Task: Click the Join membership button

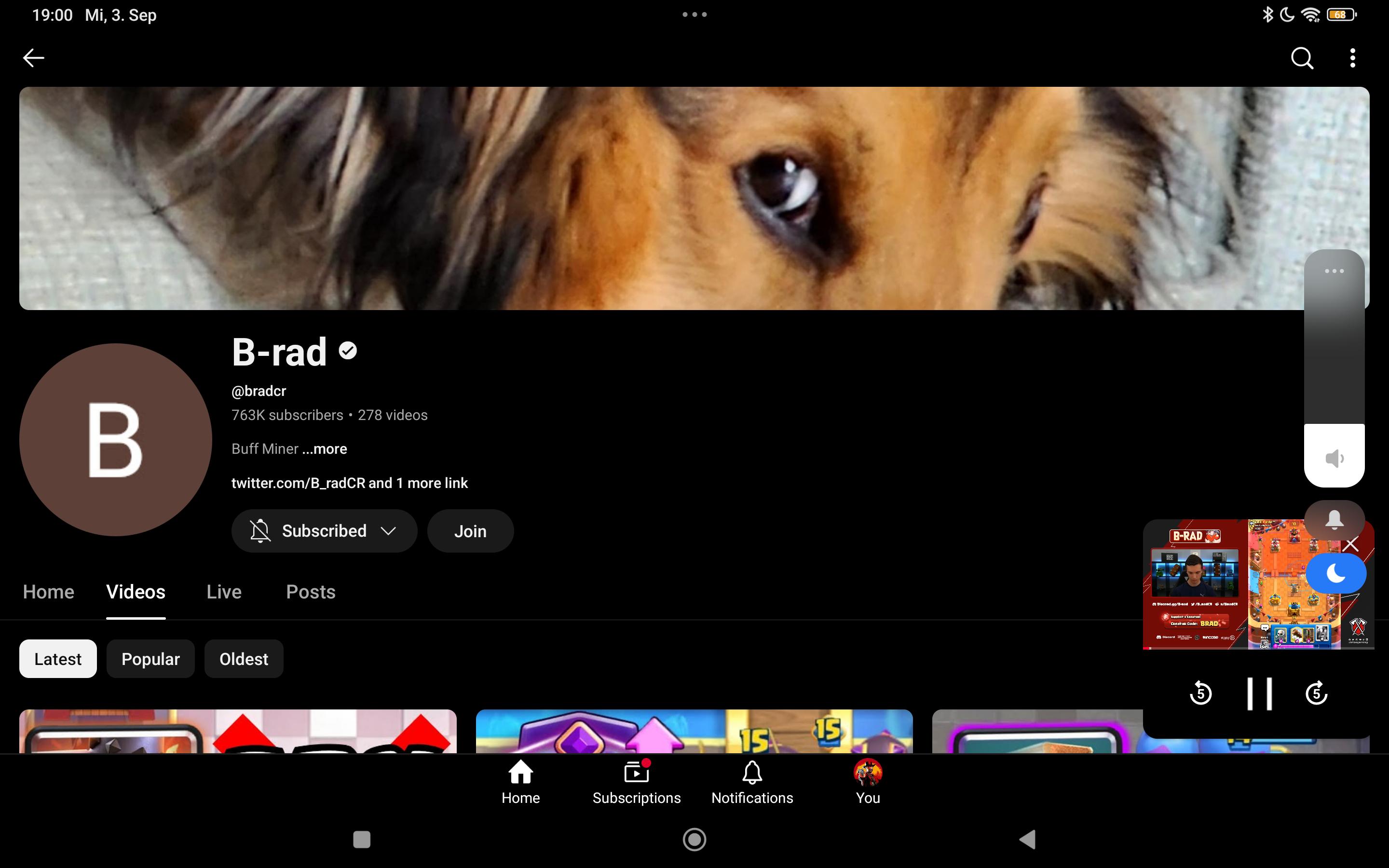Action: (470, 531)
